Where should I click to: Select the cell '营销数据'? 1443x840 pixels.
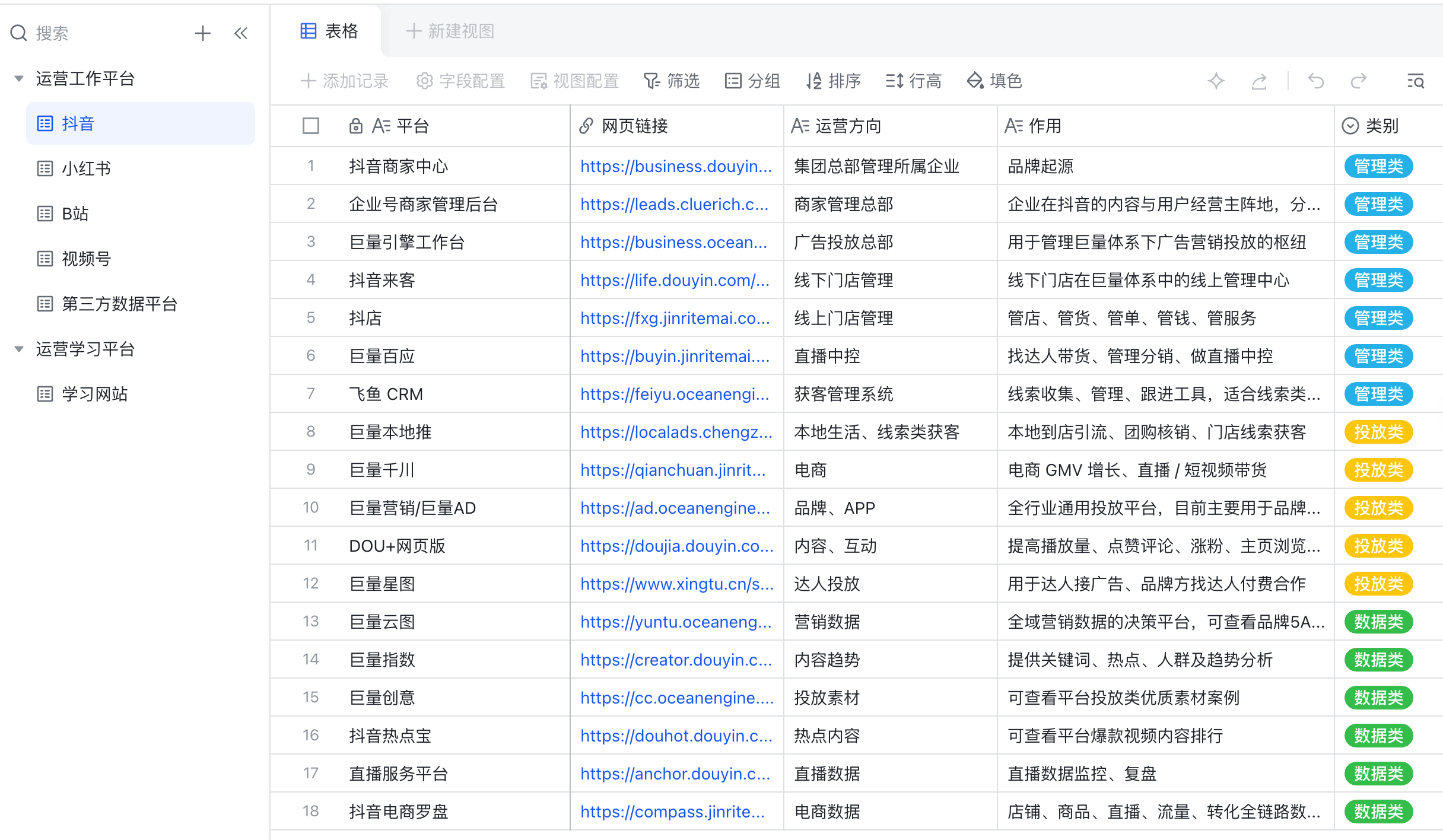point(891,622)
